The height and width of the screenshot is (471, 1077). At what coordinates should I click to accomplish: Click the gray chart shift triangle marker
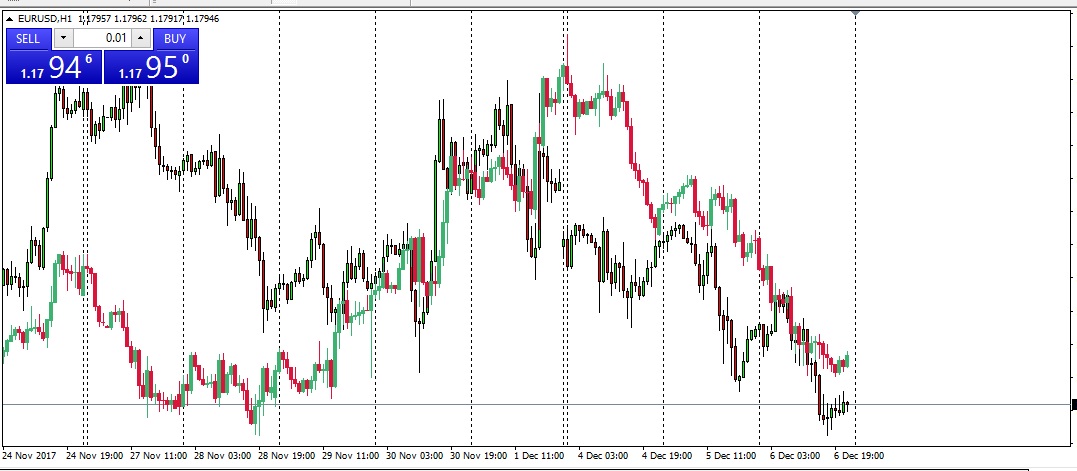[x=856, y=12]
